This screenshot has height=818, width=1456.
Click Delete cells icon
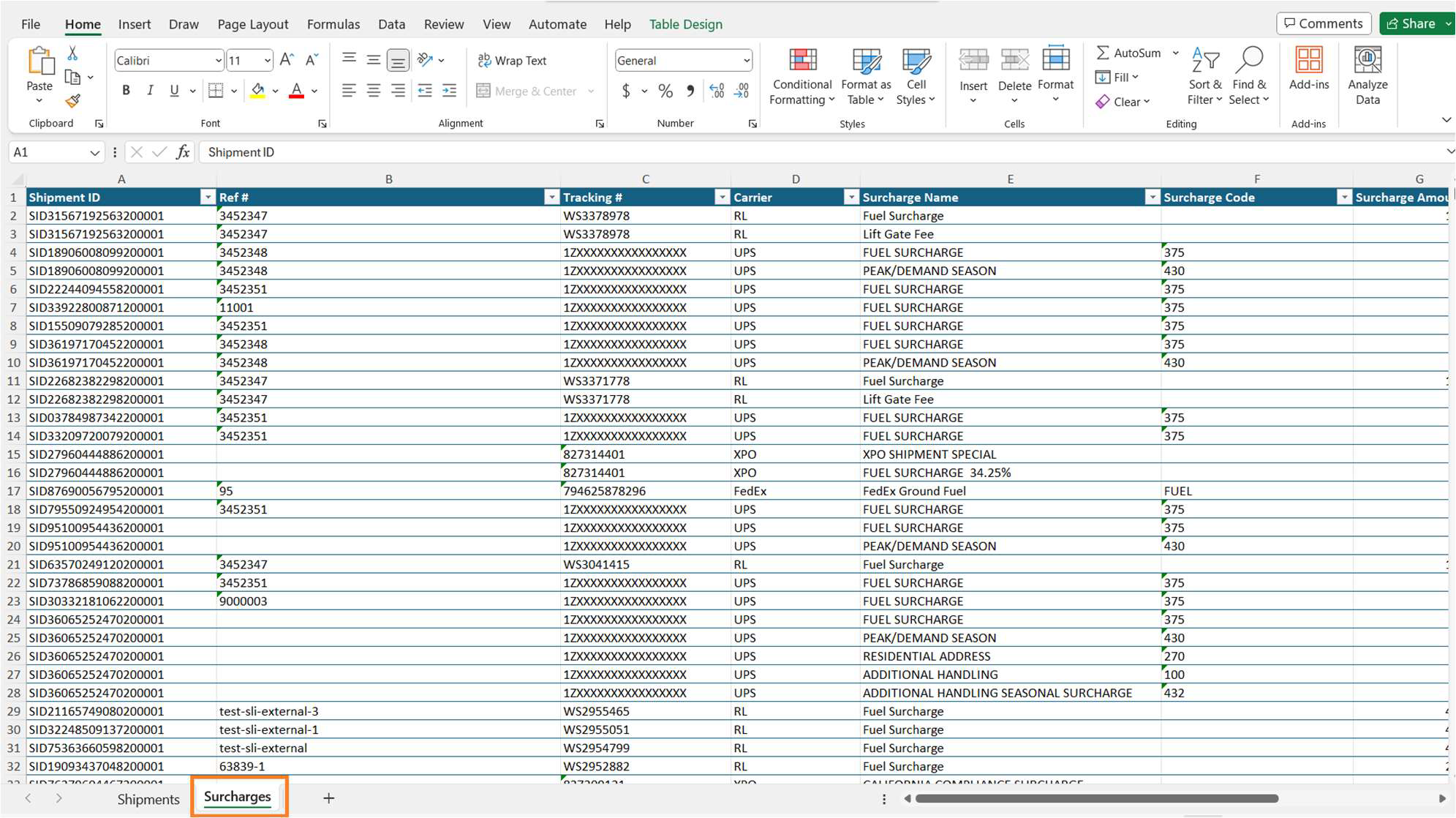point(1015,60)
